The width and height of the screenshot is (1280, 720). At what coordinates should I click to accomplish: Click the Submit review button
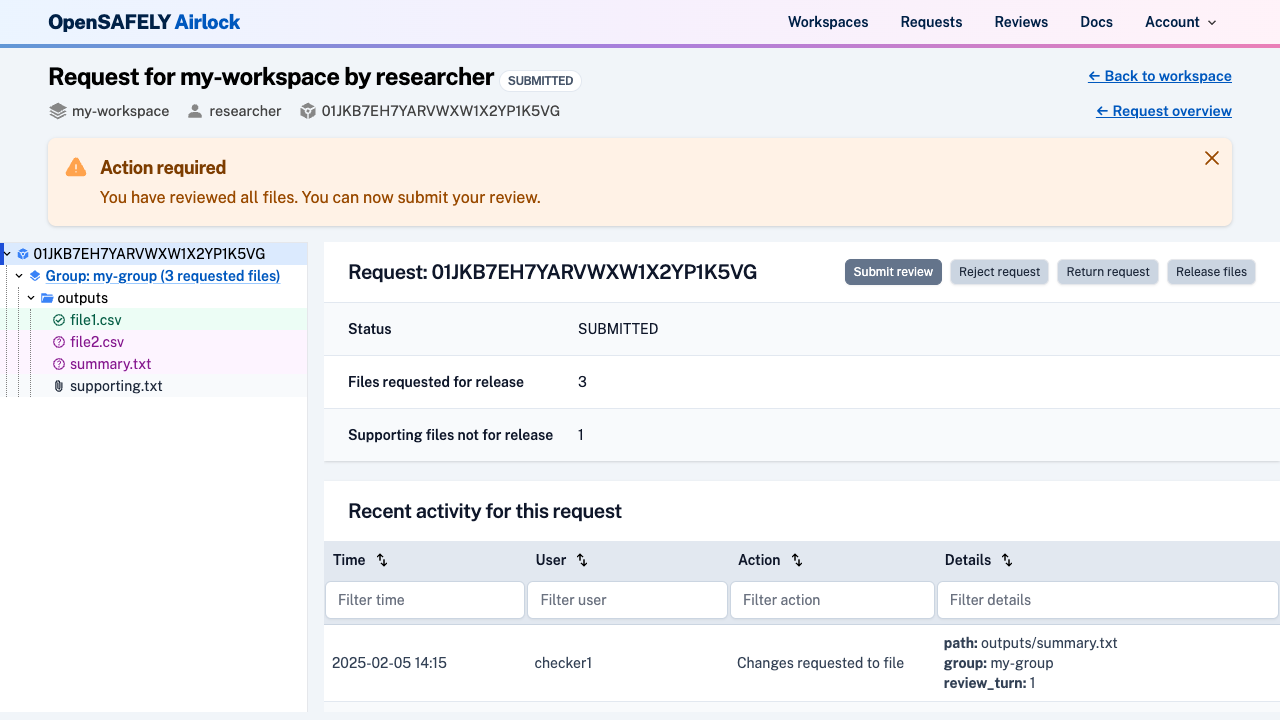[x=893, y=272]
